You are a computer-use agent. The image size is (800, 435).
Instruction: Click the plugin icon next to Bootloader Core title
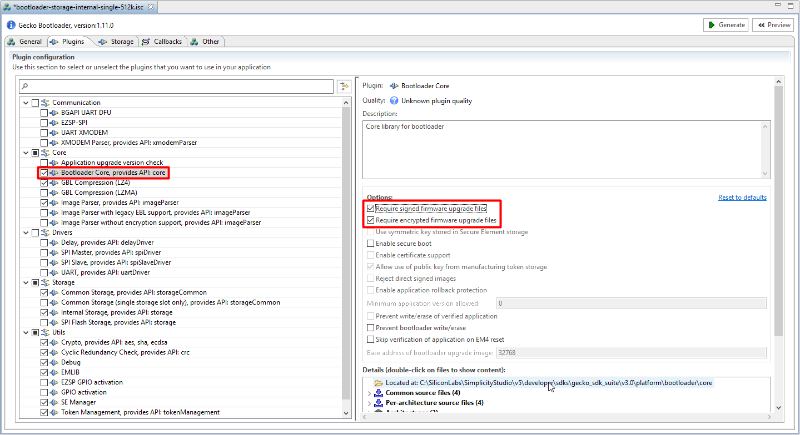pyautogui.click(x=394, y=86)
